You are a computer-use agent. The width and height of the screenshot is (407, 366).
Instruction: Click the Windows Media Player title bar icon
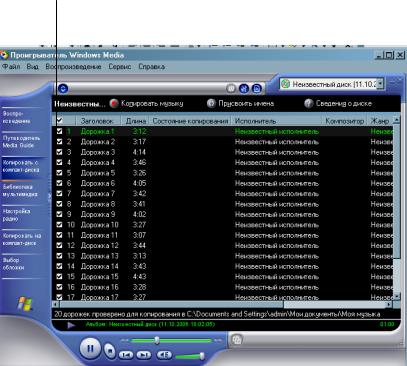(4, 55)
